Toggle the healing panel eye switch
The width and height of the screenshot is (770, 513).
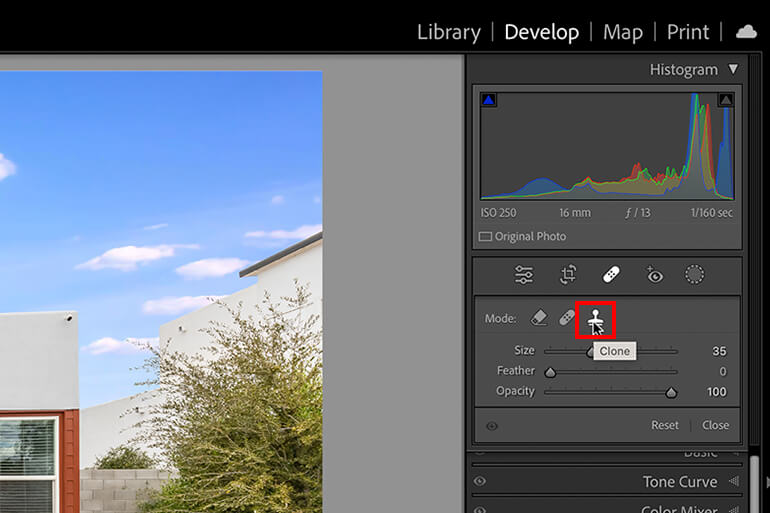[492, 426]
